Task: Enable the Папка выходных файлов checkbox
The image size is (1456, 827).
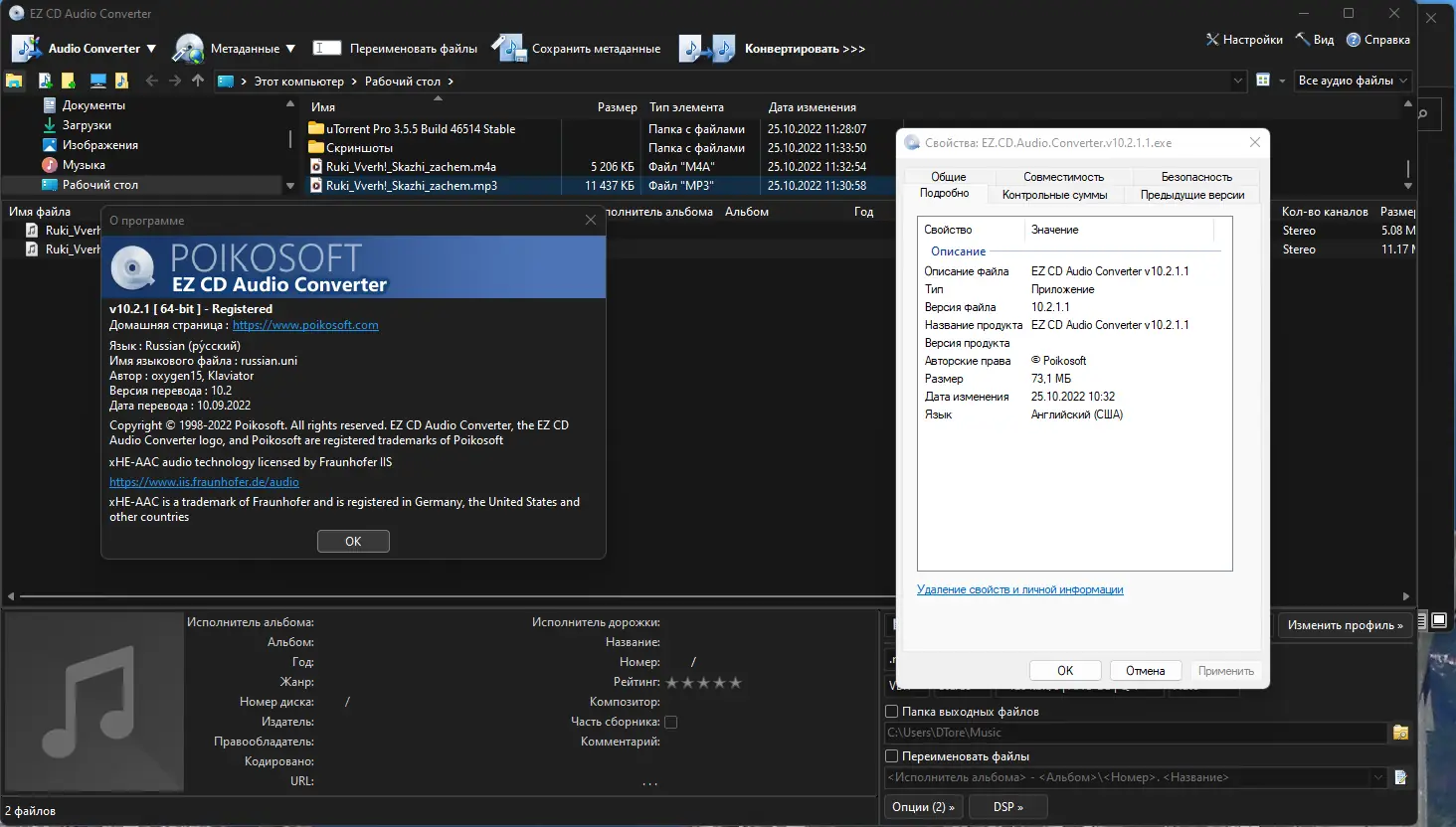Action: coord(891,712)
